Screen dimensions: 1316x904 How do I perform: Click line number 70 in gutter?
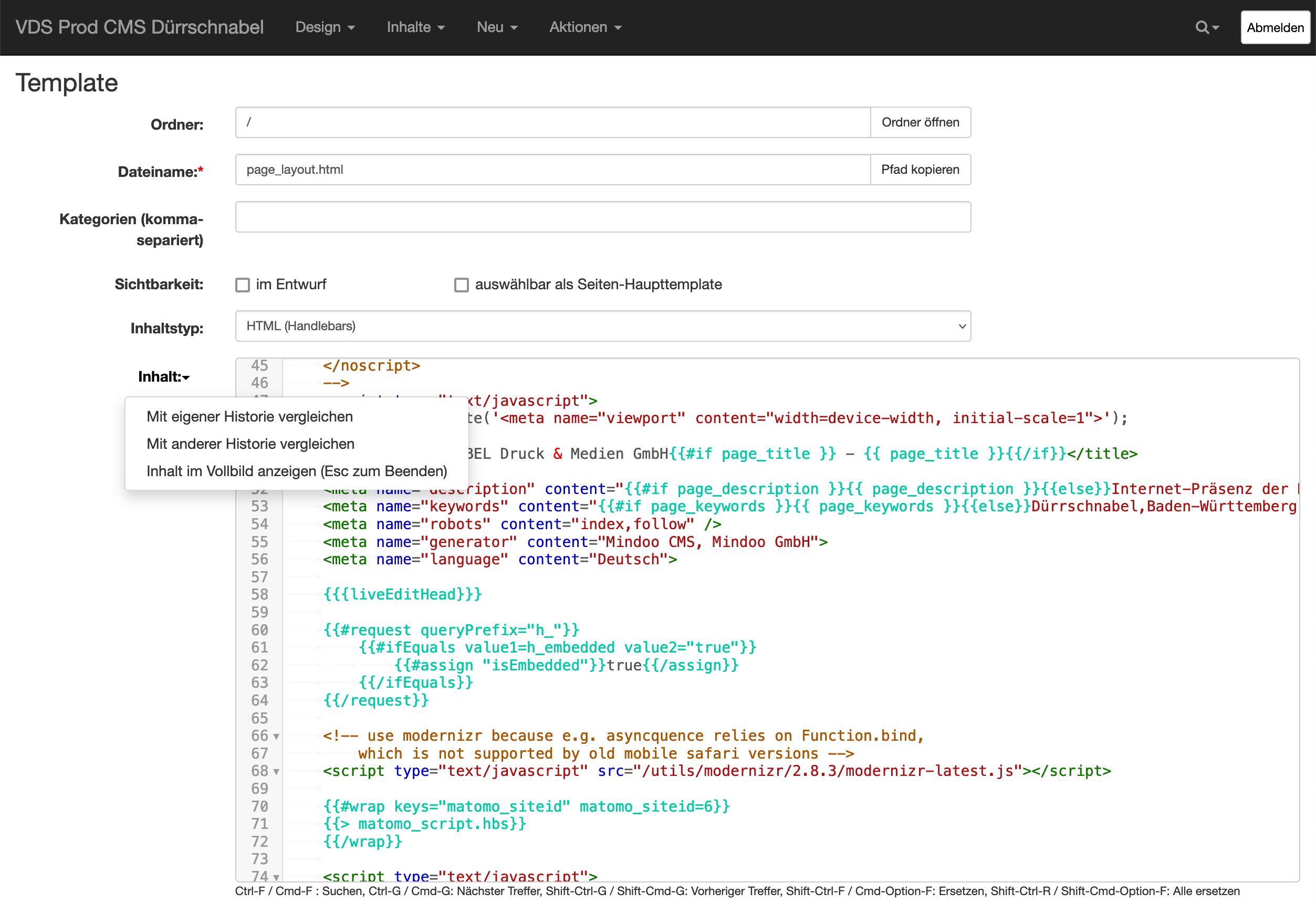coord(259,806)
